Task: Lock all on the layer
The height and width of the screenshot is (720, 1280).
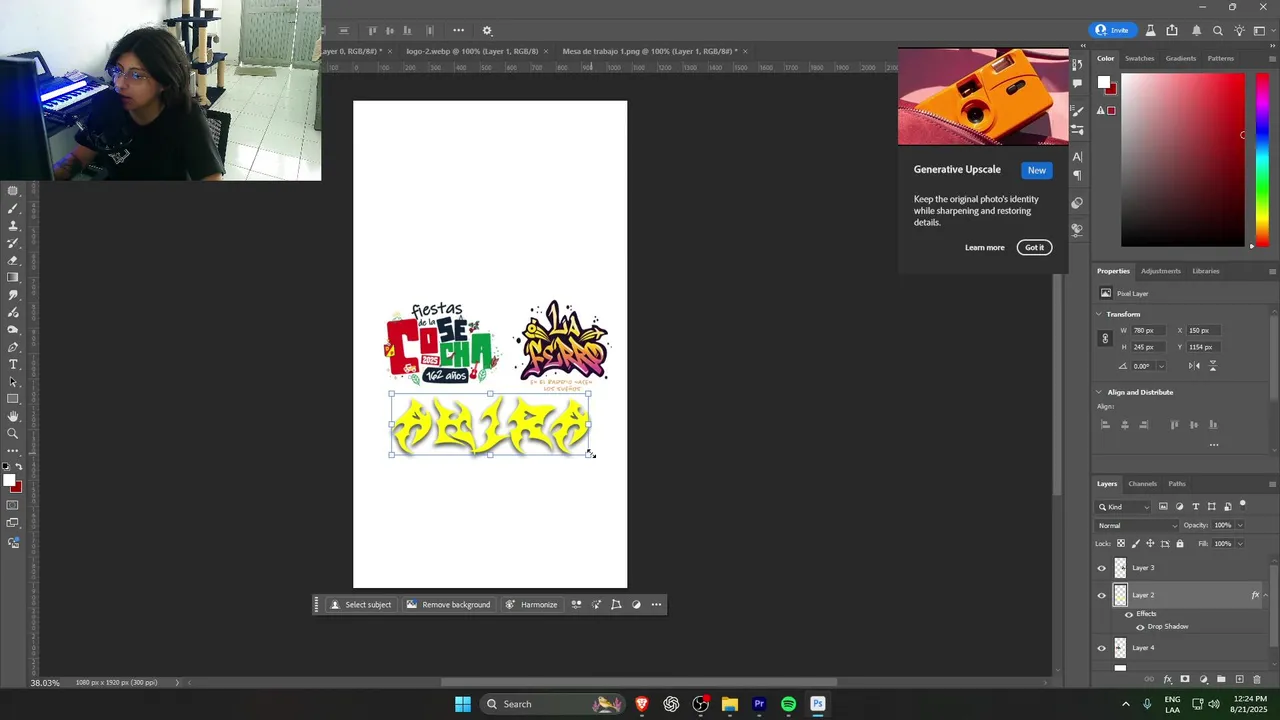Action: click(x=1180, y=544)
